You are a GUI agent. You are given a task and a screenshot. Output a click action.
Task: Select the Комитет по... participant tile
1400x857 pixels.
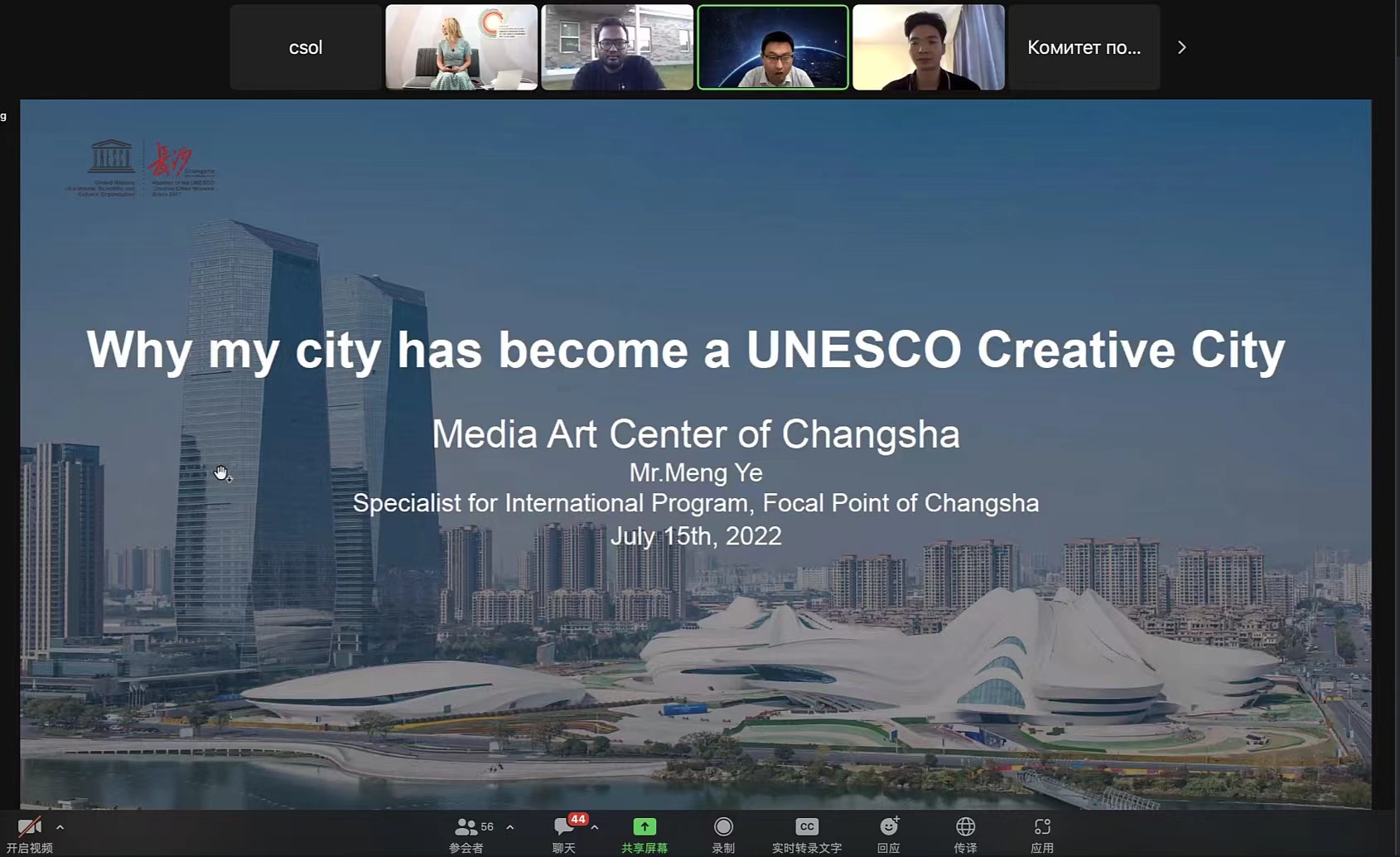[1084, 47]
